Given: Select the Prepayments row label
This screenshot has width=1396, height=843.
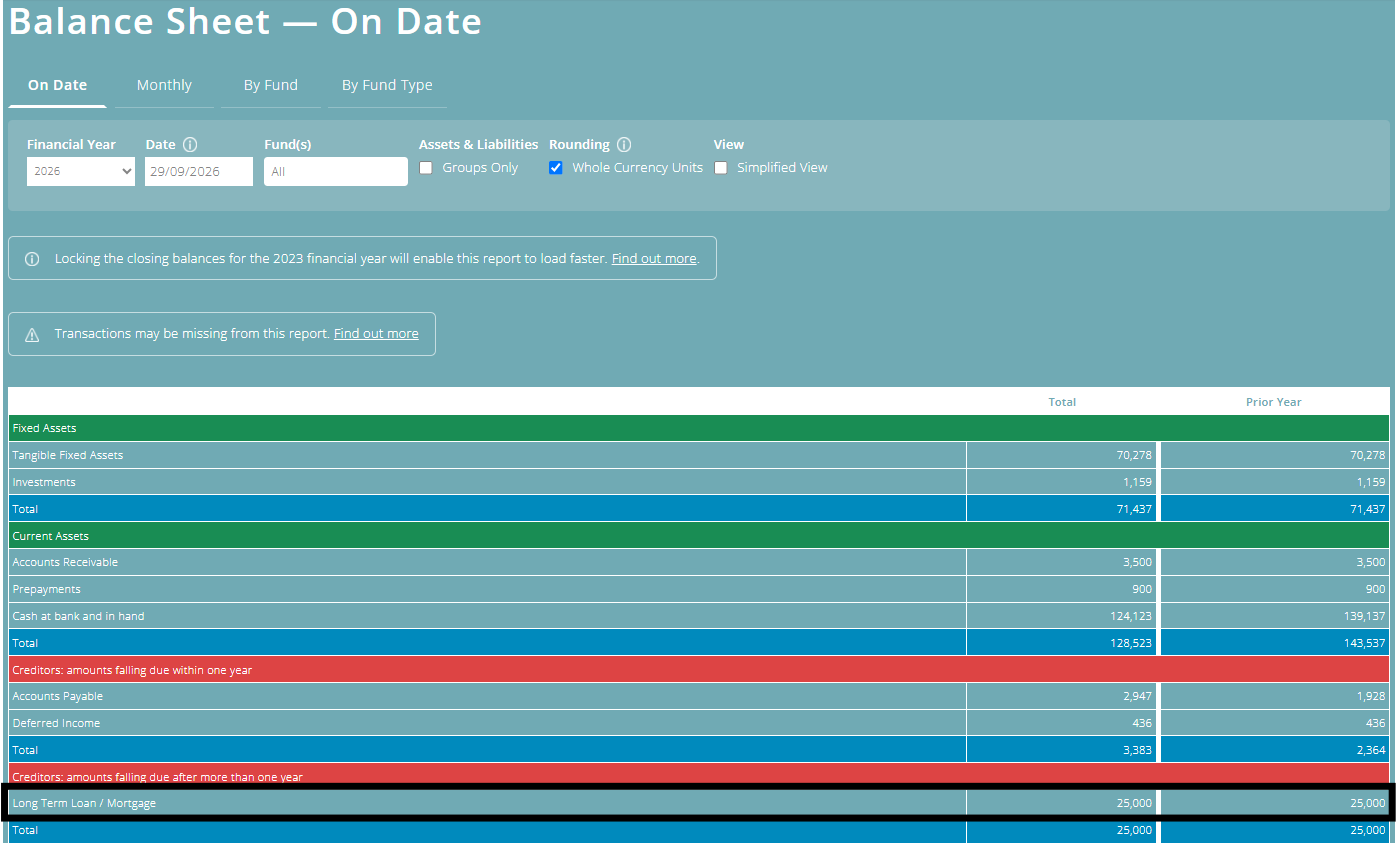Looking at the screenshot, I should (46, 589).
